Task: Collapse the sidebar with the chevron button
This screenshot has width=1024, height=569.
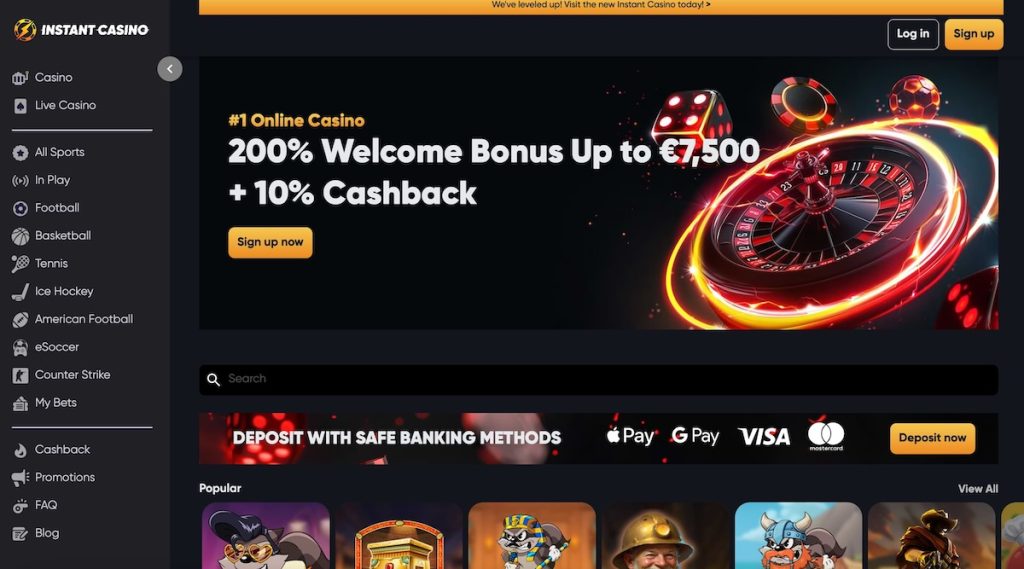Action: [170, 69]
